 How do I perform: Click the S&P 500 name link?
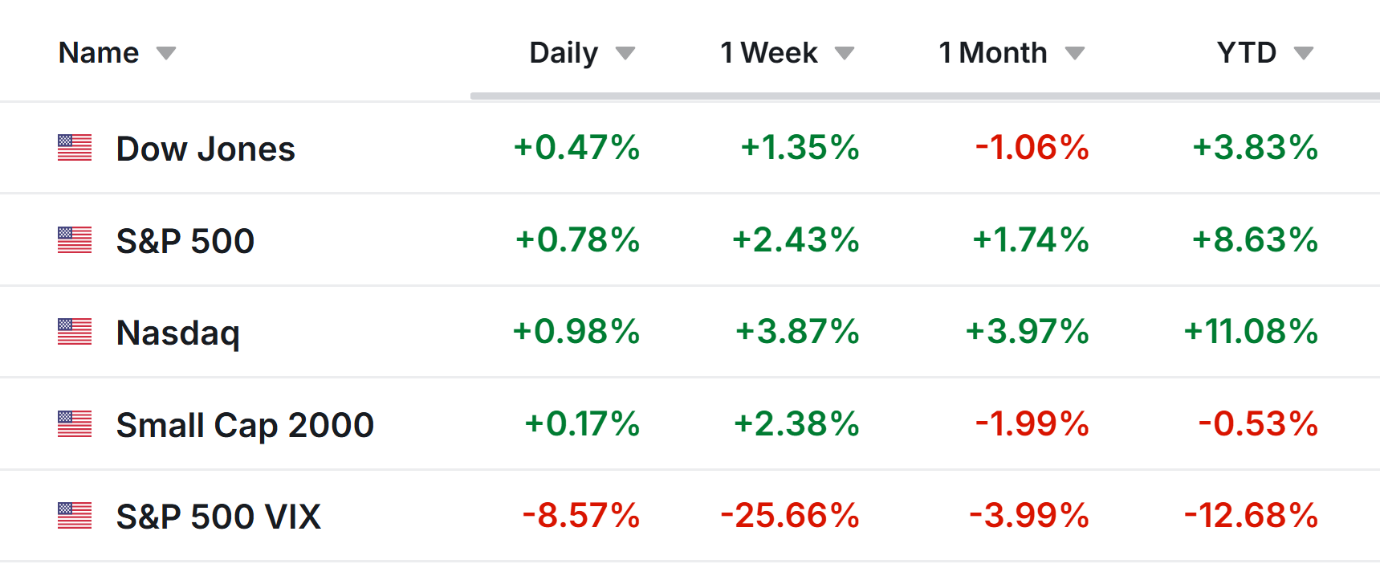pyautogui.click(x=185, y=241)
